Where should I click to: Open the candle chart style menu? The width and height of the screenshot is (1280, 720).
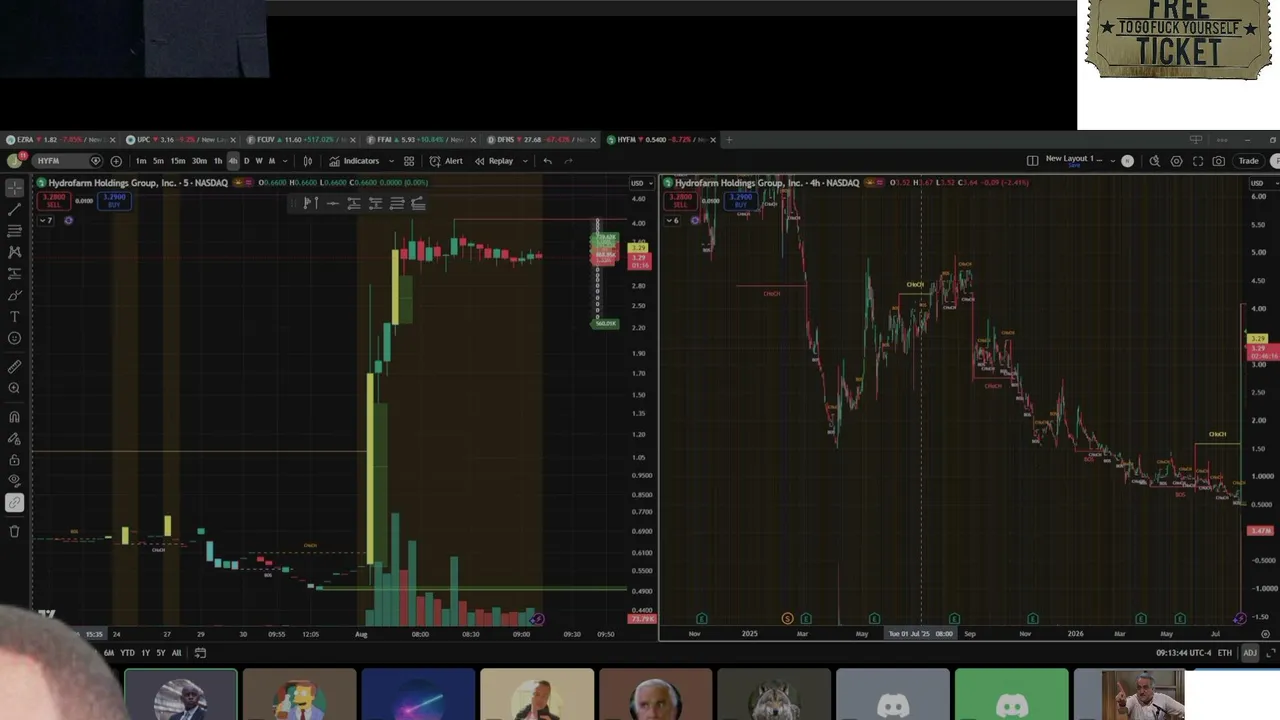[x=307, y=161]
